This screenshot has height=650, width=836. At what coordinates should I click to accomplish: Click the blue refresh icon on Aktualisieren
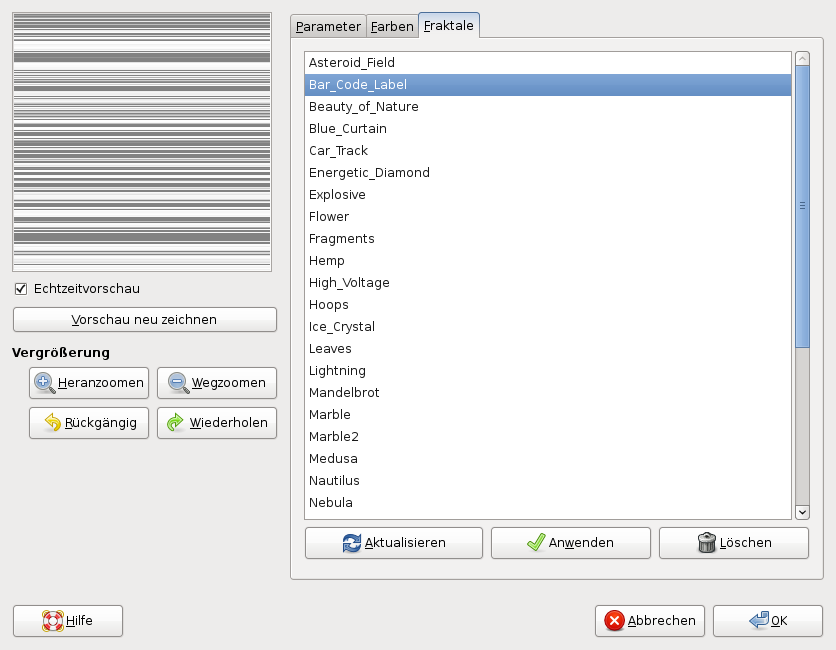(x=352, y=543)
